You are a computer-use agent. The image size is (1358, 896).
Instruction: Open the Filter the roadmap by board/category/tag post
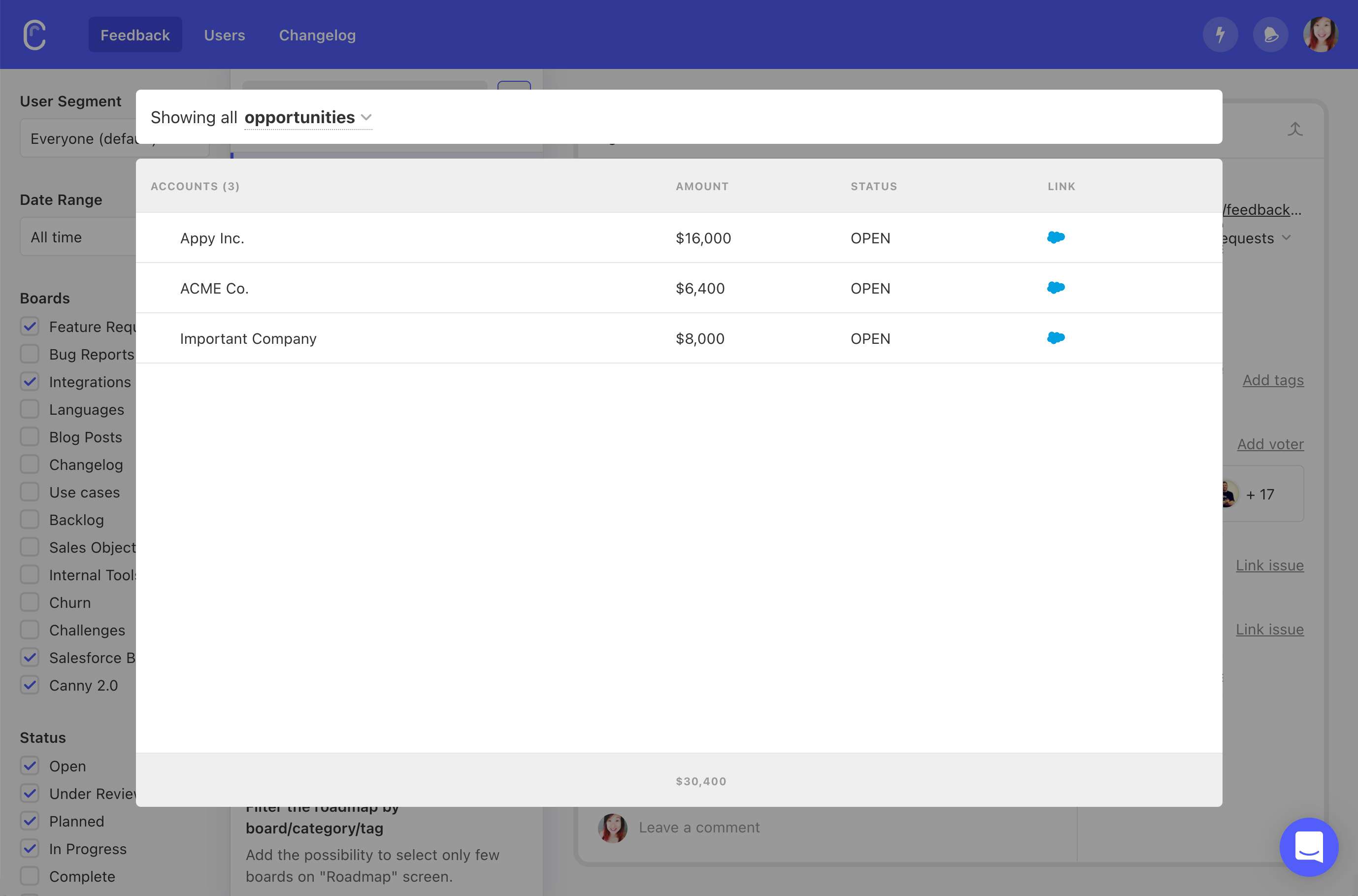click(322, 818)
